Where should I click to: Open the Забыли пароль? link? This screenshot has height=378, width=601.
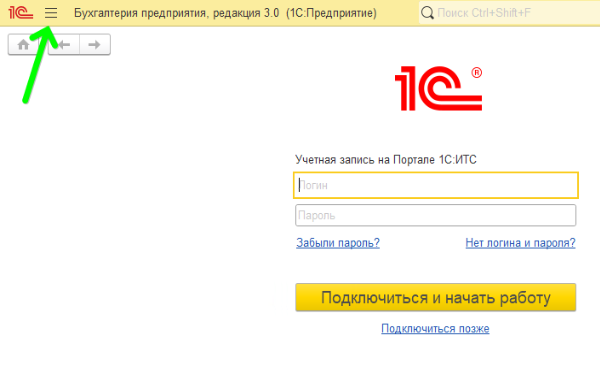coord(338,243)
